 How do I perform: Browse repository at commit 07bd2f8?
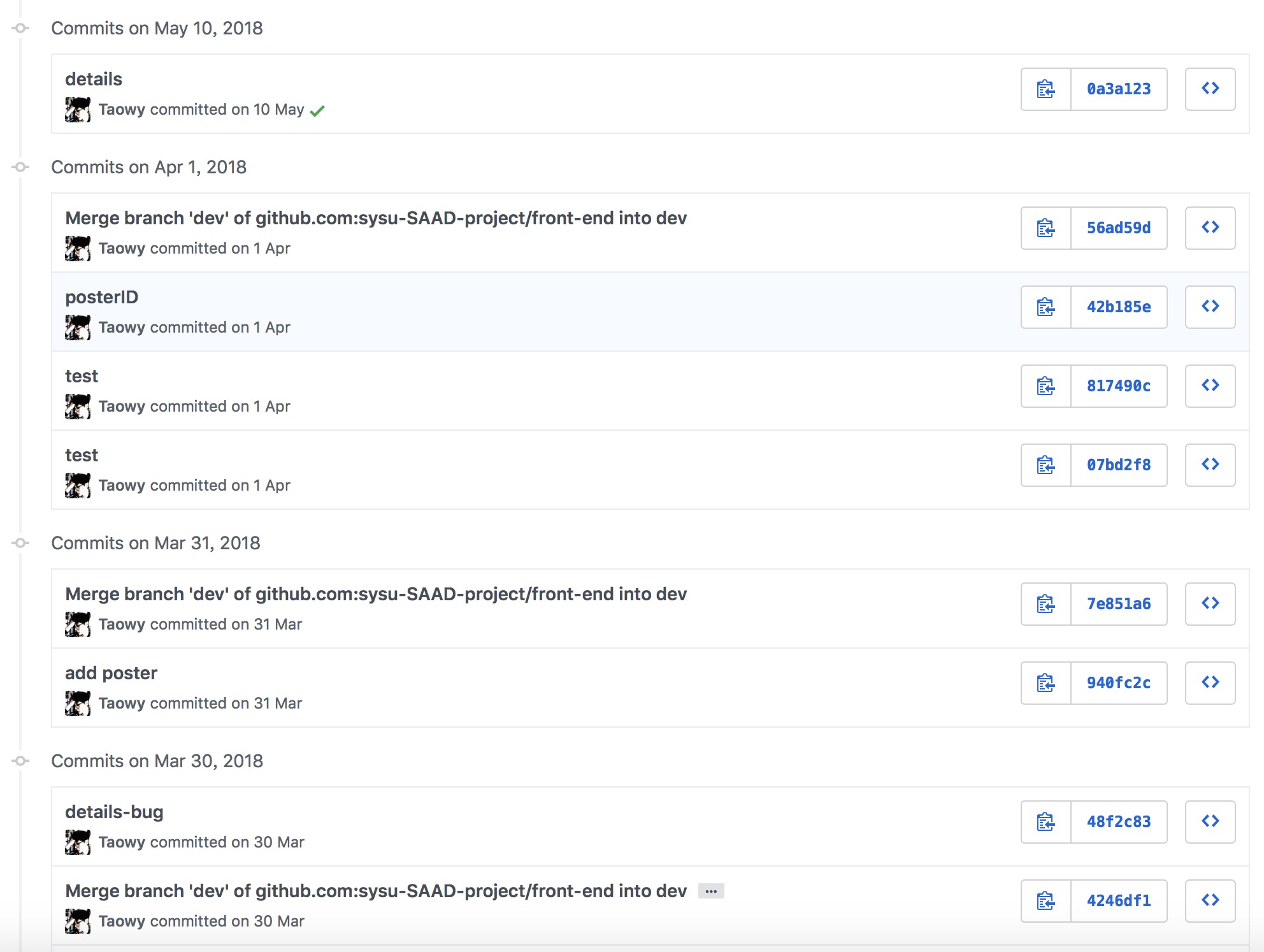point(1210,465)
